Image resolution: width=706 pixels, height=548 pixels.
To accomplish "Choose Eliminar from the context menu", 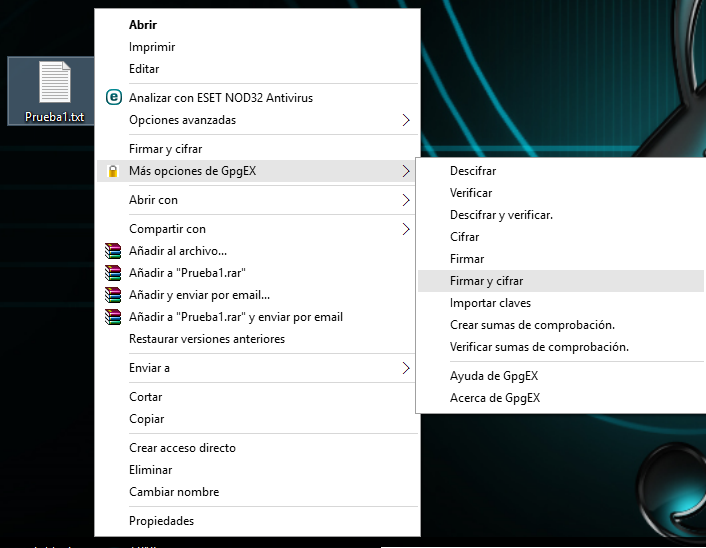I will click(x=258, y=470).
